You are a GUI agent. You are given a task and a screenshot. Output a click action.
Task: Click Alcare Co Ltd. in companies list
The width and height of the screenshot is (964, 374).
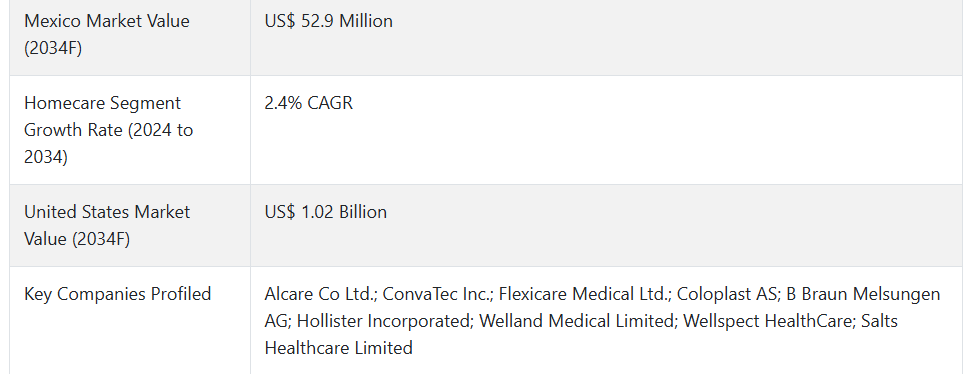pyautogui.click(x=320, y=294)
